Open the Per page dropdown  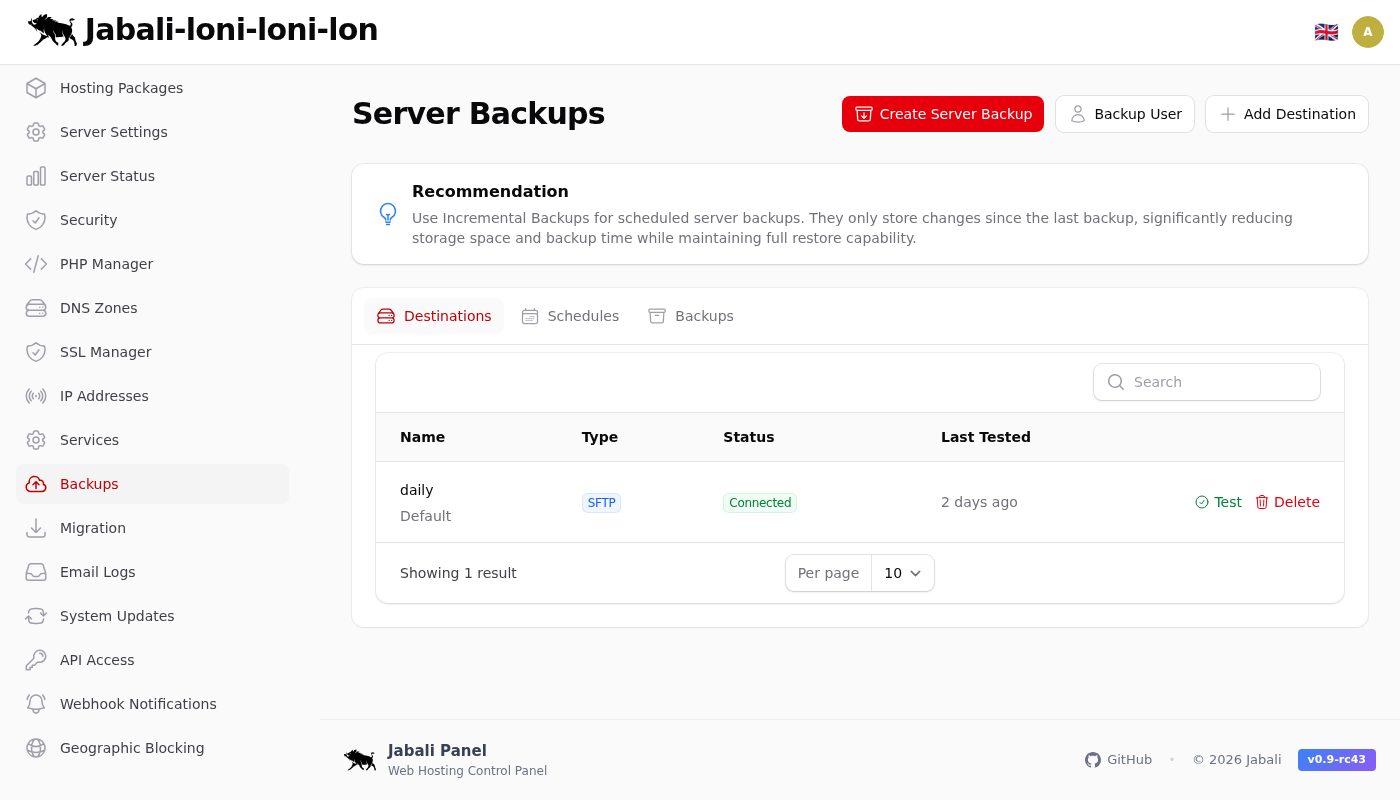tap(902, 573)
